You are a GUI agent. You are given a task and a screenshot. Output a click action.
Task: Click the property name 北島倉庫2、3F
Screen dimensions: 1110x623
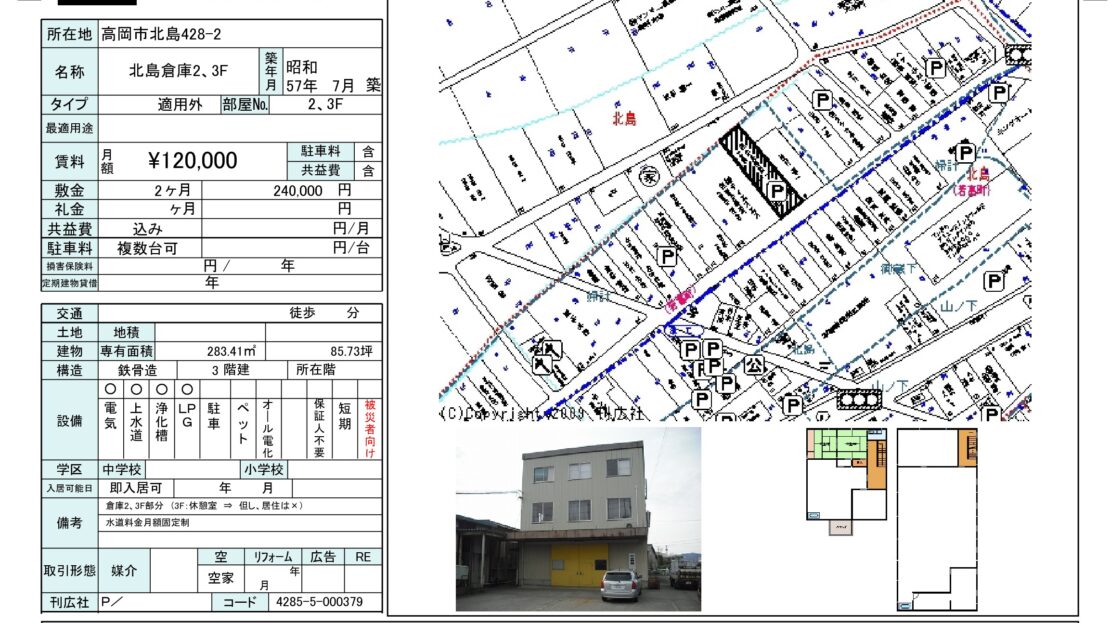point(178,71)
